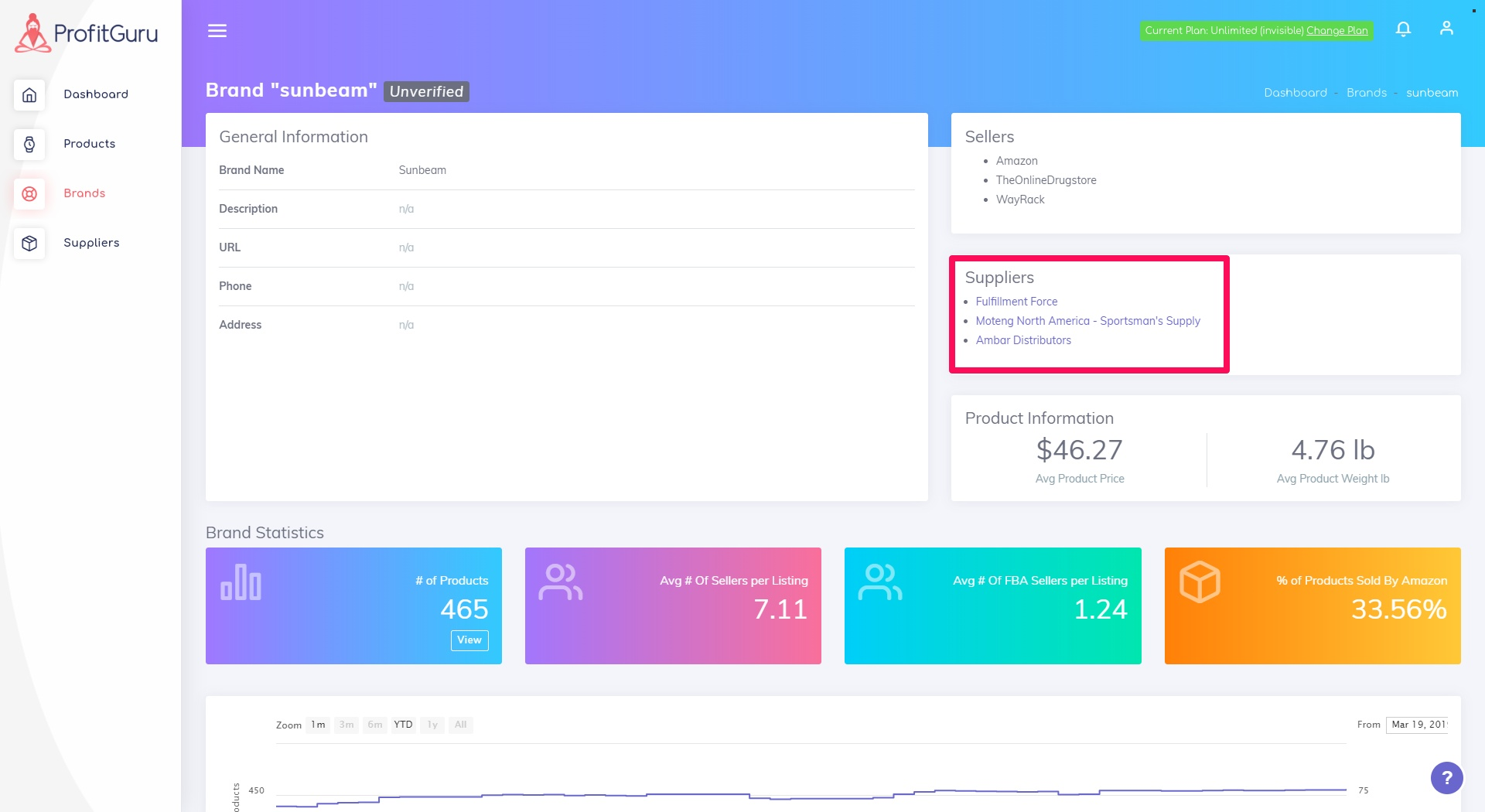Click the TheOnlineDrugstore seller entry

coord(1046,180)
